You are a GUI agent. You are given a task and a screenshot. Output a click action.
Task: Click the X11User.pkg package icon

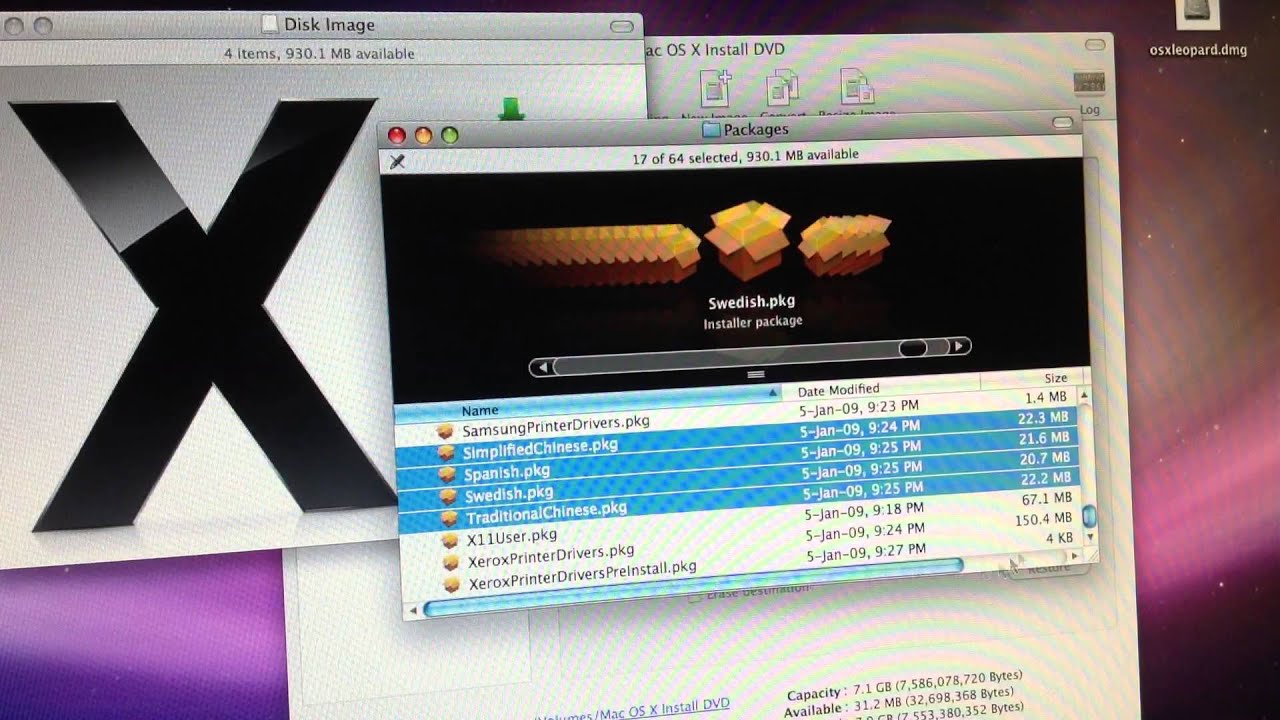[x=450, y=541]
